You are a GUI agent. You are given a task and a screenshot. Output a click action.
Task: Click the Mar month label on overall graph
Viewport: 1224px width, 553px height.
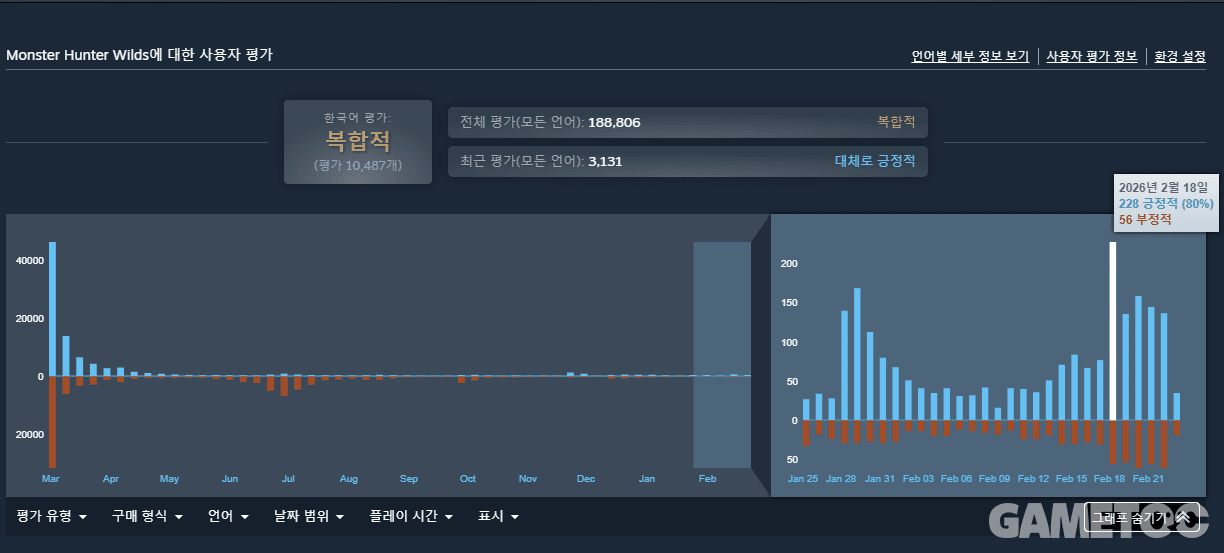tap(51, 479)
